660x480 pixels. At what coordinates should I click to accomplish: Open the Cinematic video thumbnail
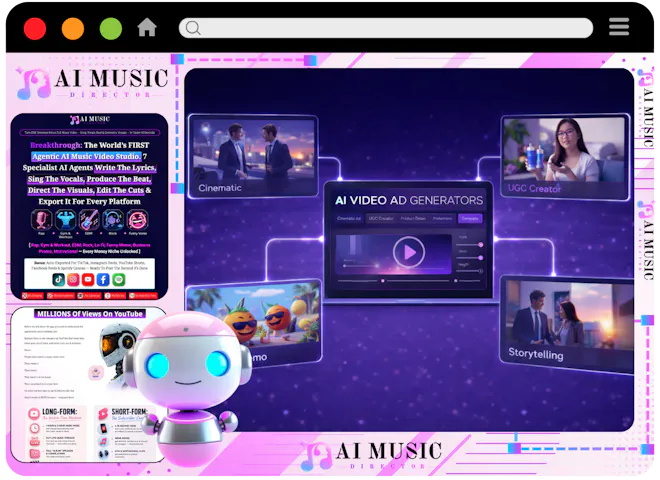tap(253, 156)
